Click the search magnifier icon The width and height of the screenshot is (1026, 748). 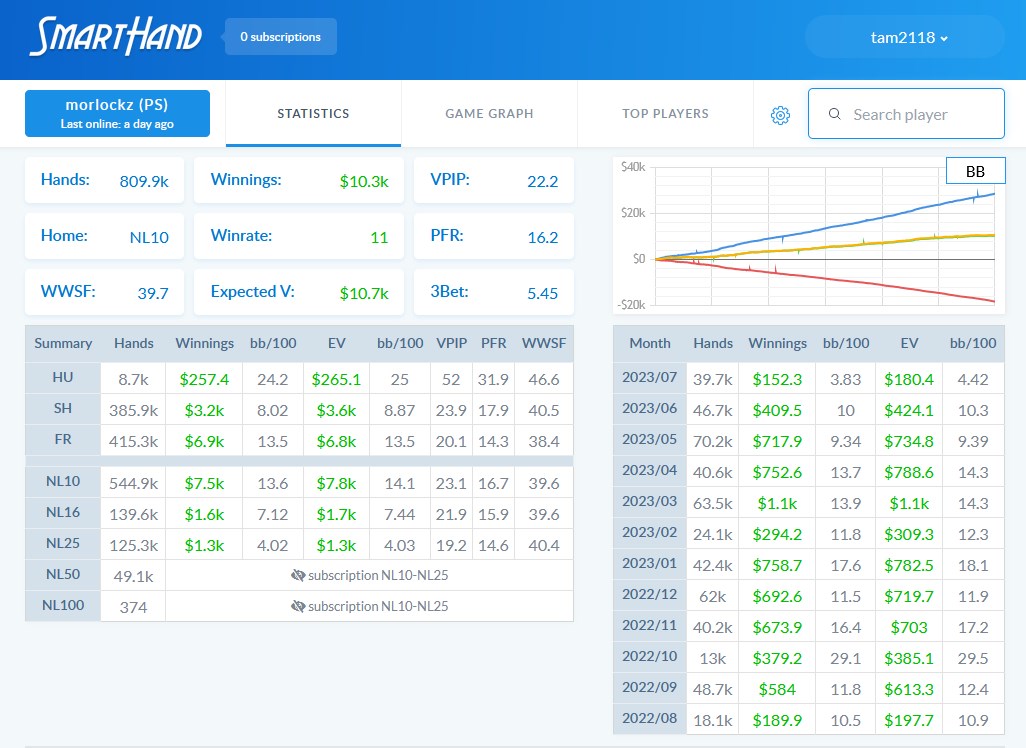835,114
